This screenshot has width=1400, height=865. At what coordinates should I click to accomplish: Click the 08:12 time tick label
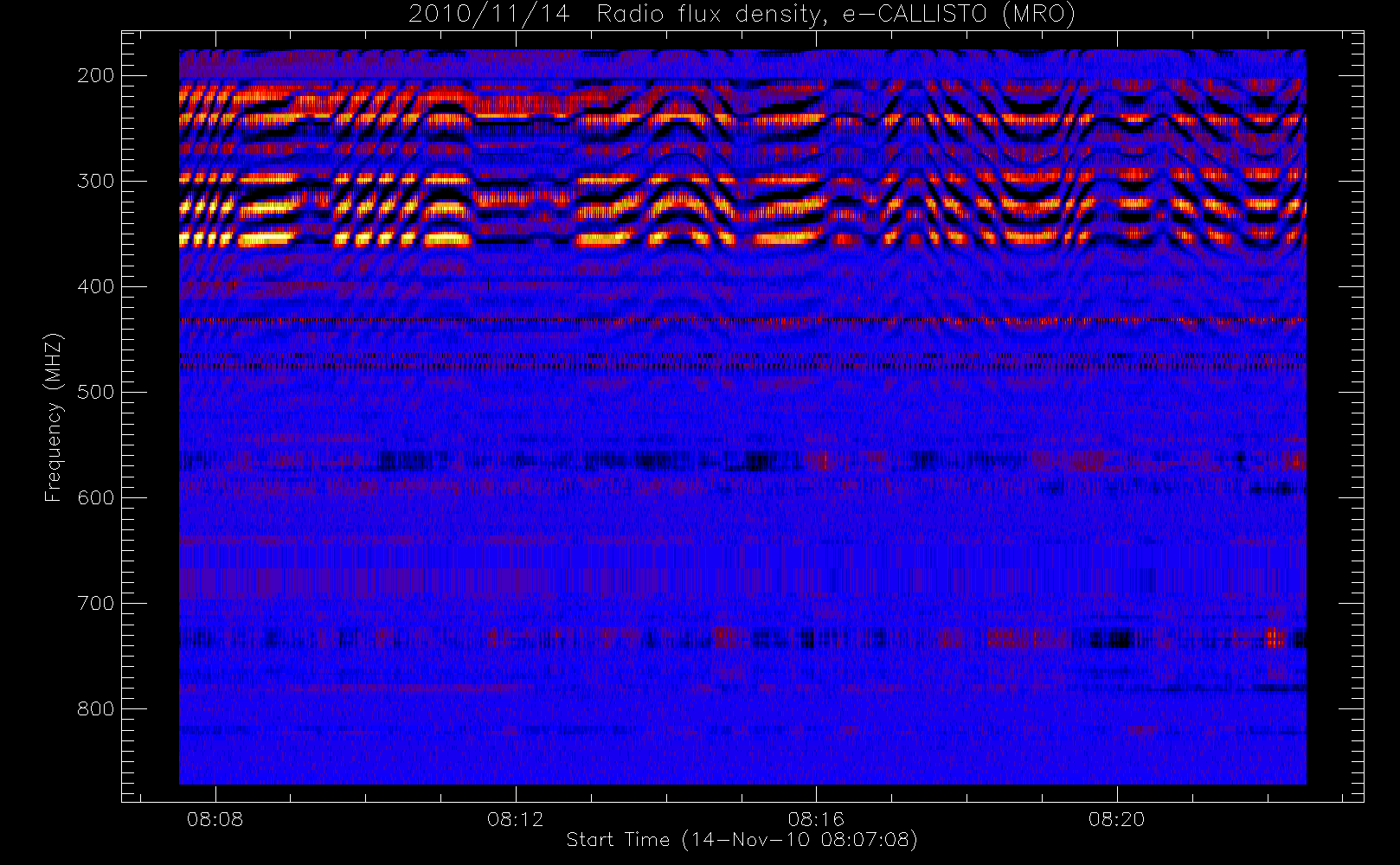pyautogui.click(x=516, y=819)
